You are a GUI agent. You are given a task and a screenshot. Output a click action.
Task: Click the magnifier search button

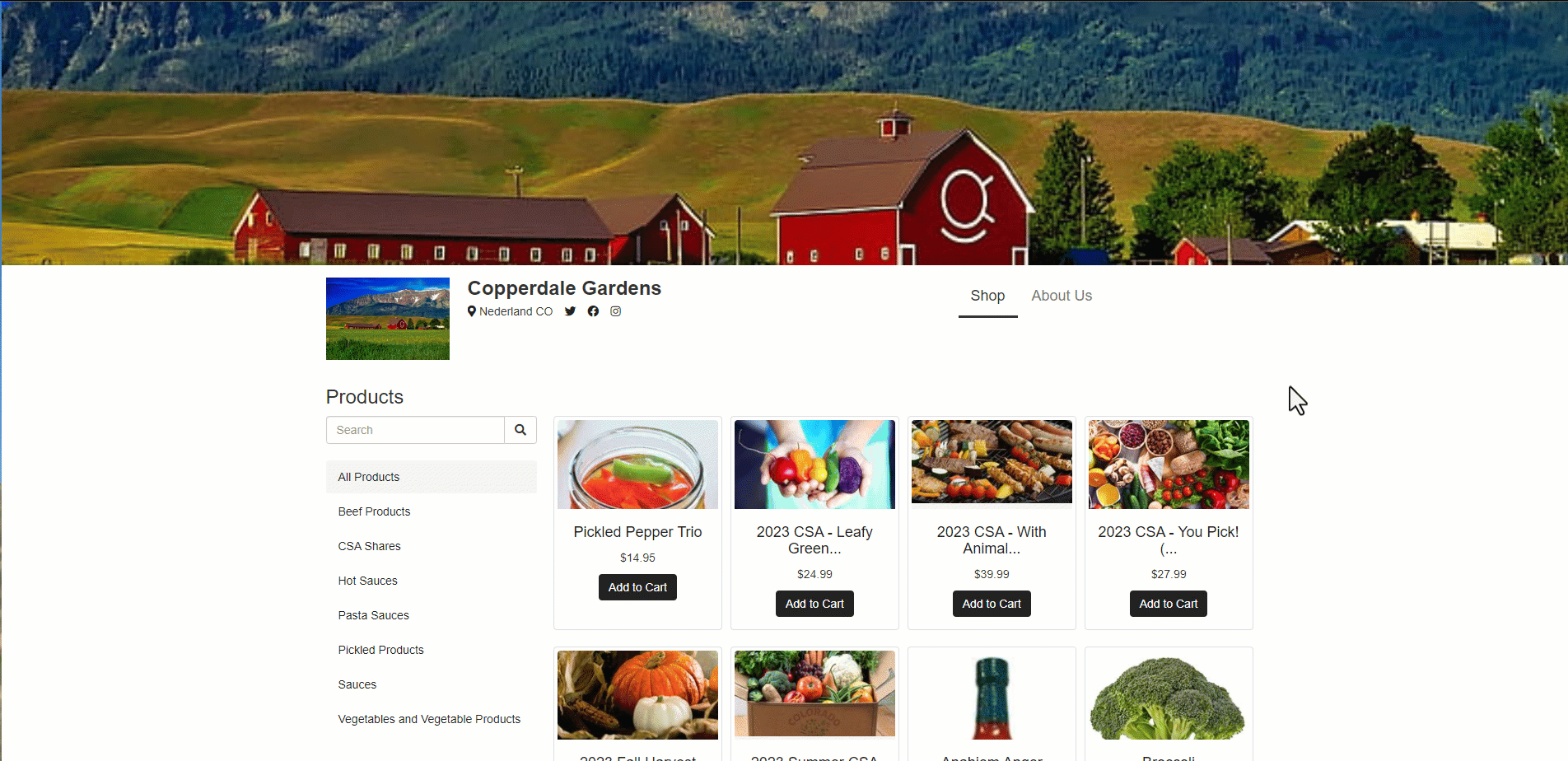click(x=520, y=430)
